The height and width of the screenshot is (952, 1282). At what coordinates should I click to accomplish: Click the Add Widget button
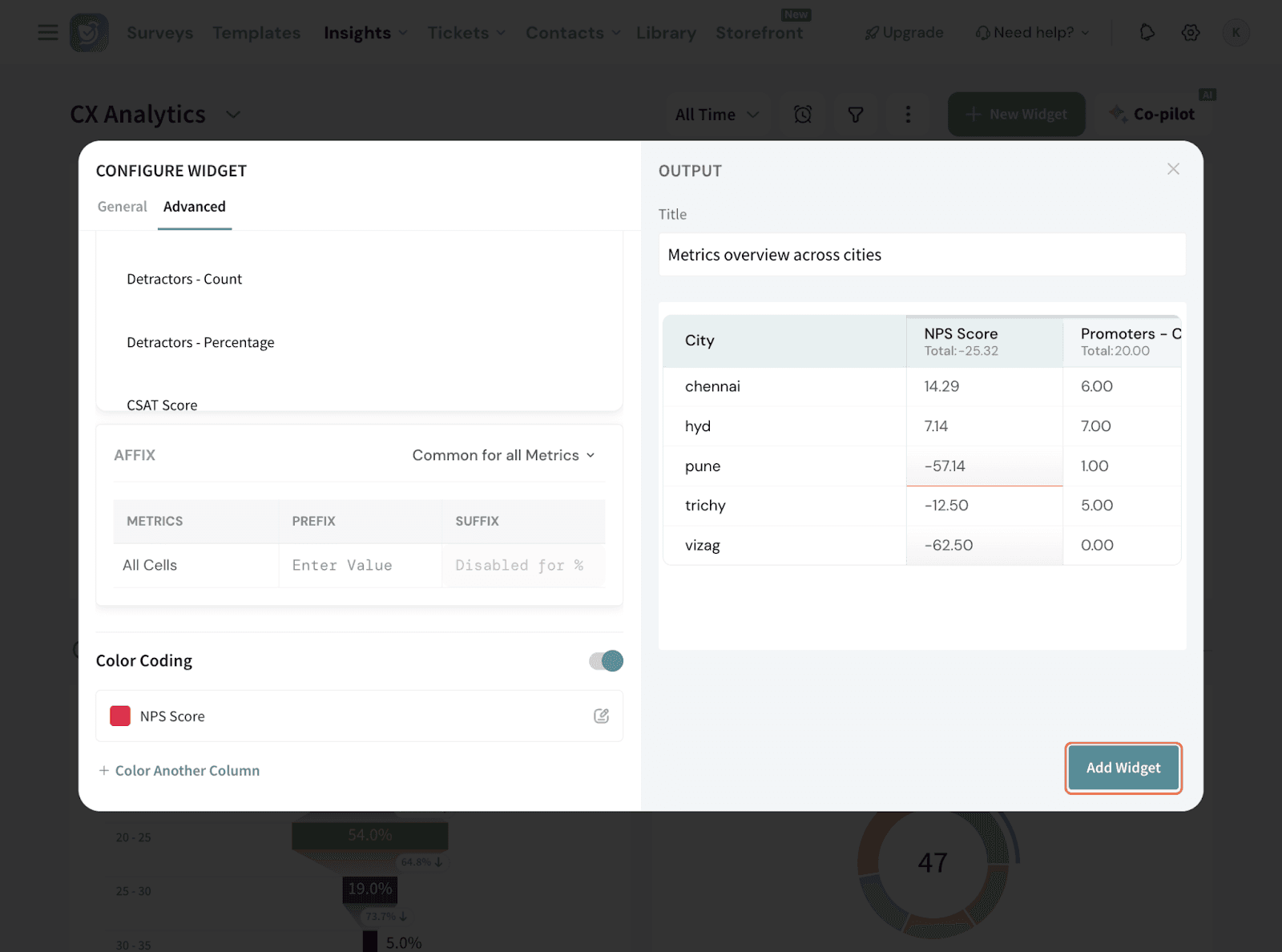click(x=1123, y=768)
